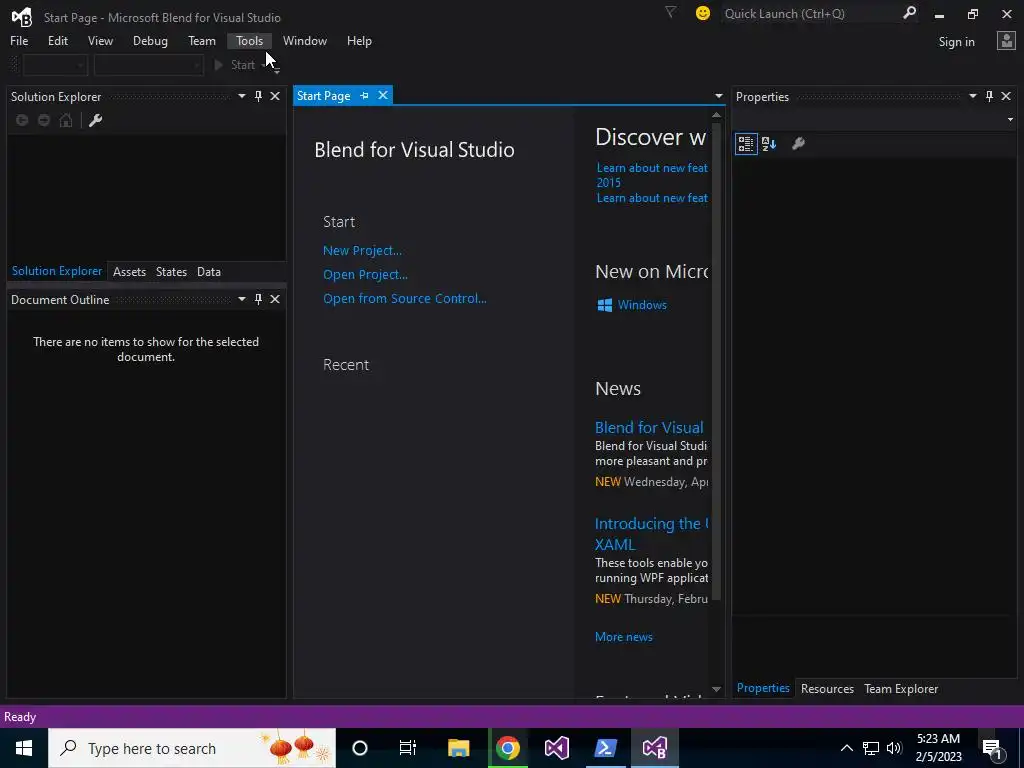Open the active documents list dropdown arrow
Viewport: 1024px width, 768px height.
[x=718, y=97]
